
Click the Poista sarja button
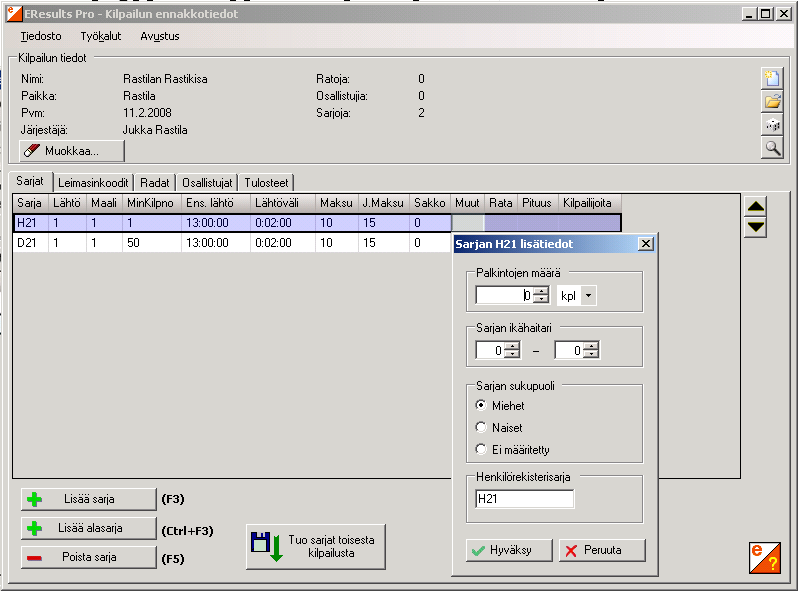coord(89,557)
